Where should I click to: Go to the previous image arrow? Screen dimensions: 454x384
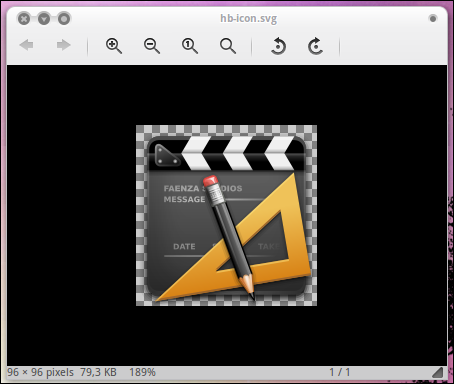coord(26,45)
